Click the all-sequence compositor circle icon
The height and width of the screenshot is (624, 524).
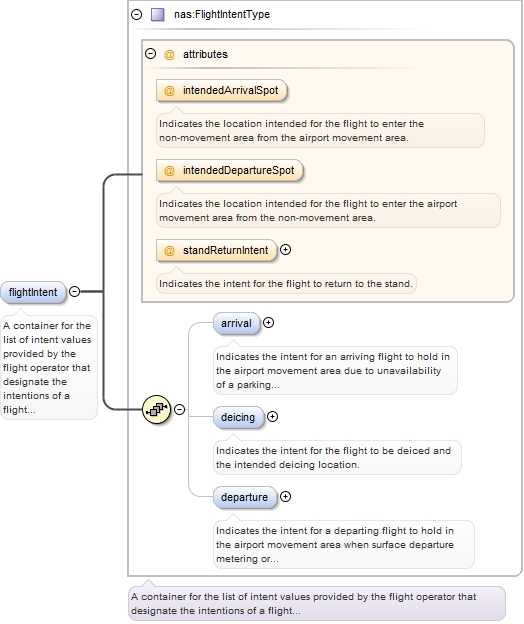(x=156, y=409)
